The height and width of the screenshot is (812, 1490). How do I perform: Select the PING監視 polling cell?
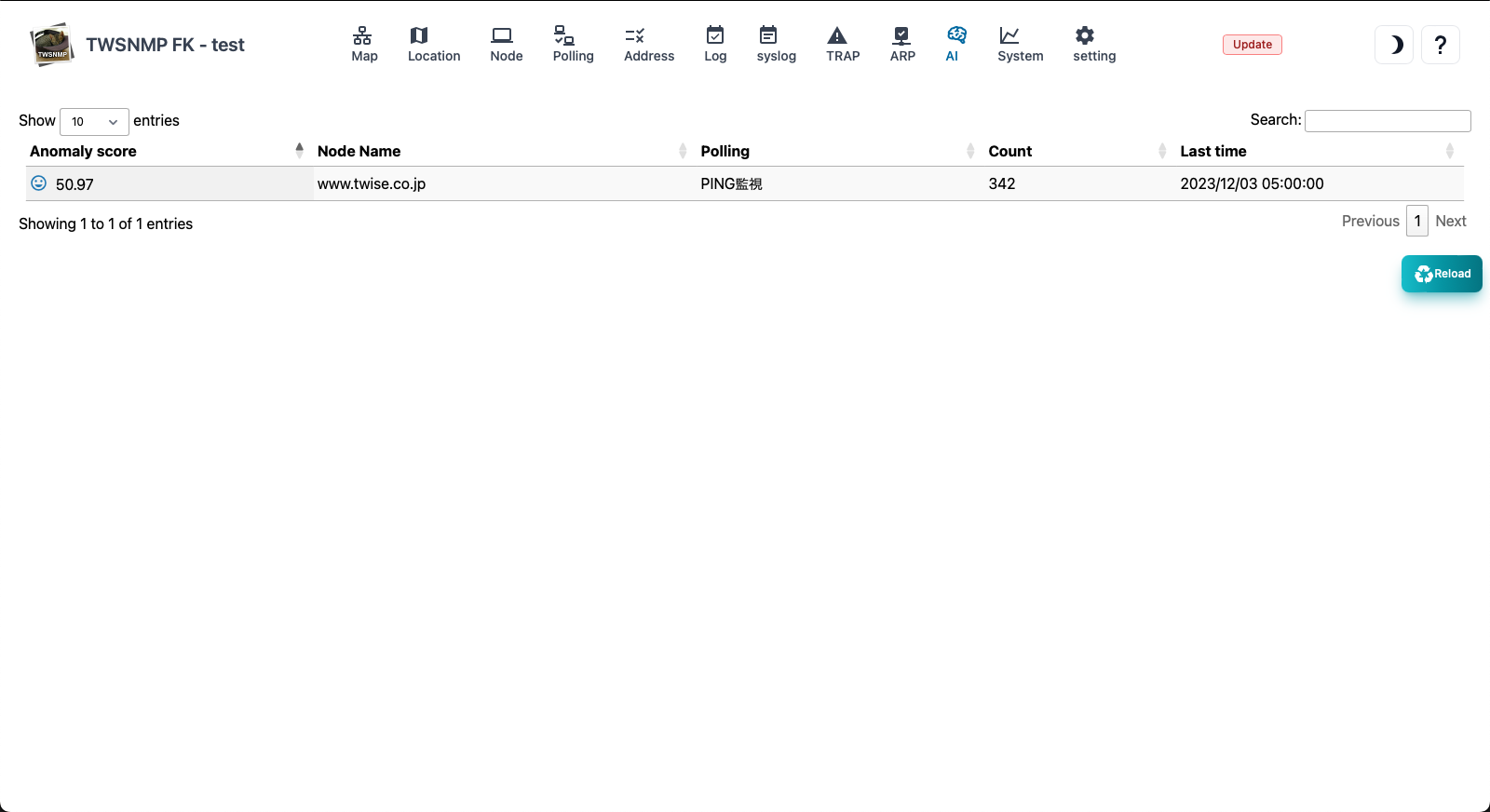point(839,183)
